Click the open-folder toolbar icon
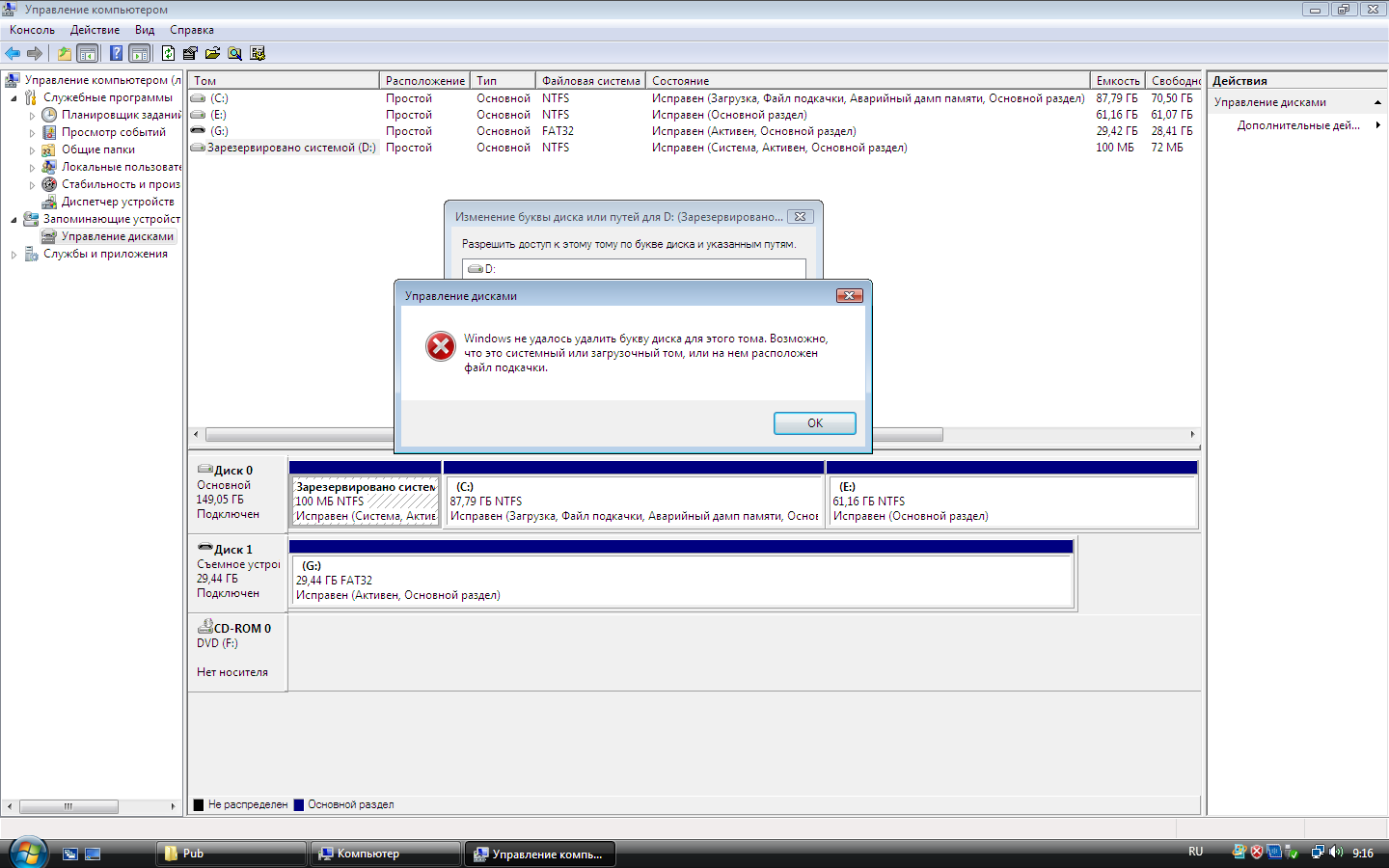 click(x=212, y=53)
